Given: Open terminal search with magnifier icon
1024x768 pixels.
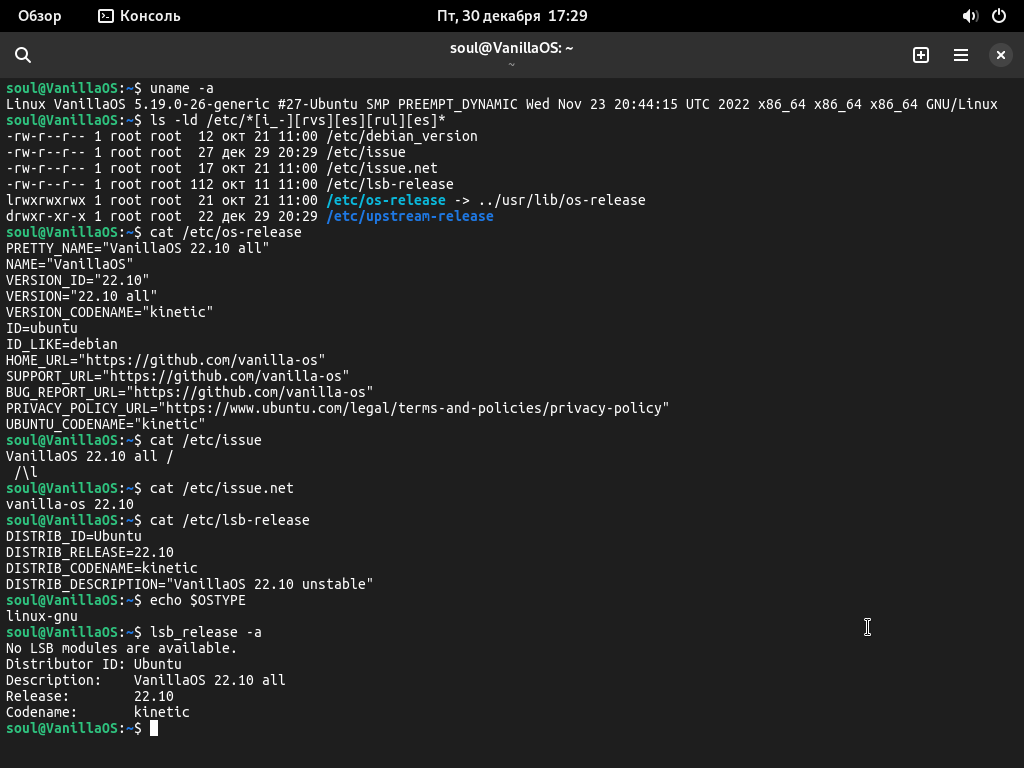Looking at the screenshot, I should coord(23,55).
